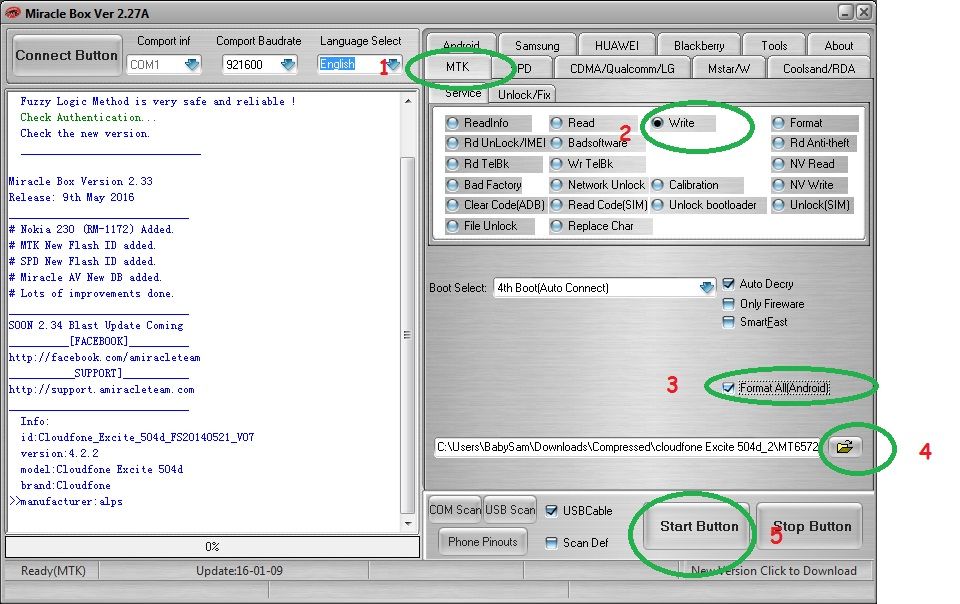This screenshot has height=604, width=960.
Task: Close the Miracle Box window
Action: pos(863,12)
